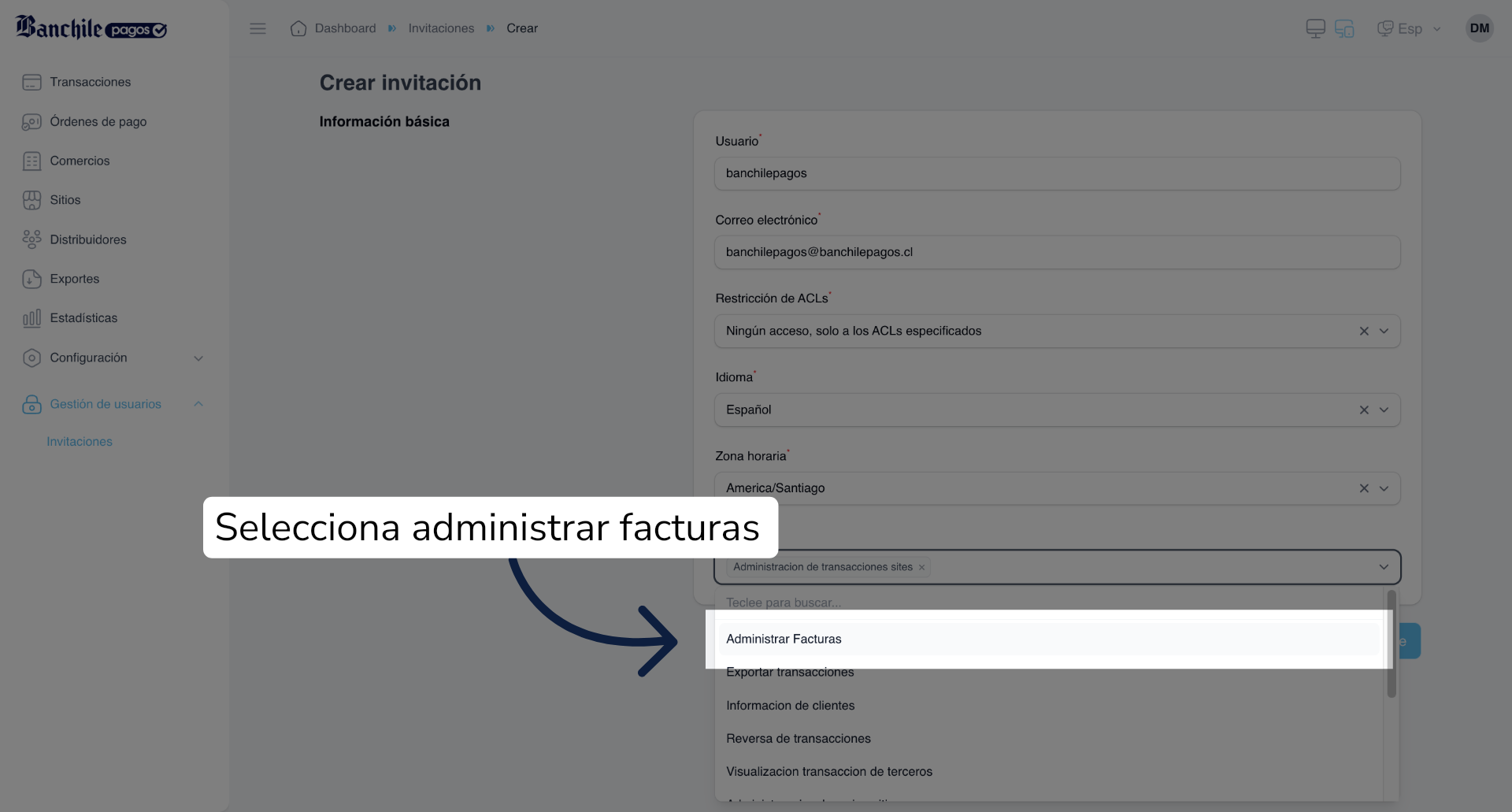Click the Gestión de usuarios lock icon
Image resolution: width=1512 pixels, height=812 pixels.
coord(31,404)
